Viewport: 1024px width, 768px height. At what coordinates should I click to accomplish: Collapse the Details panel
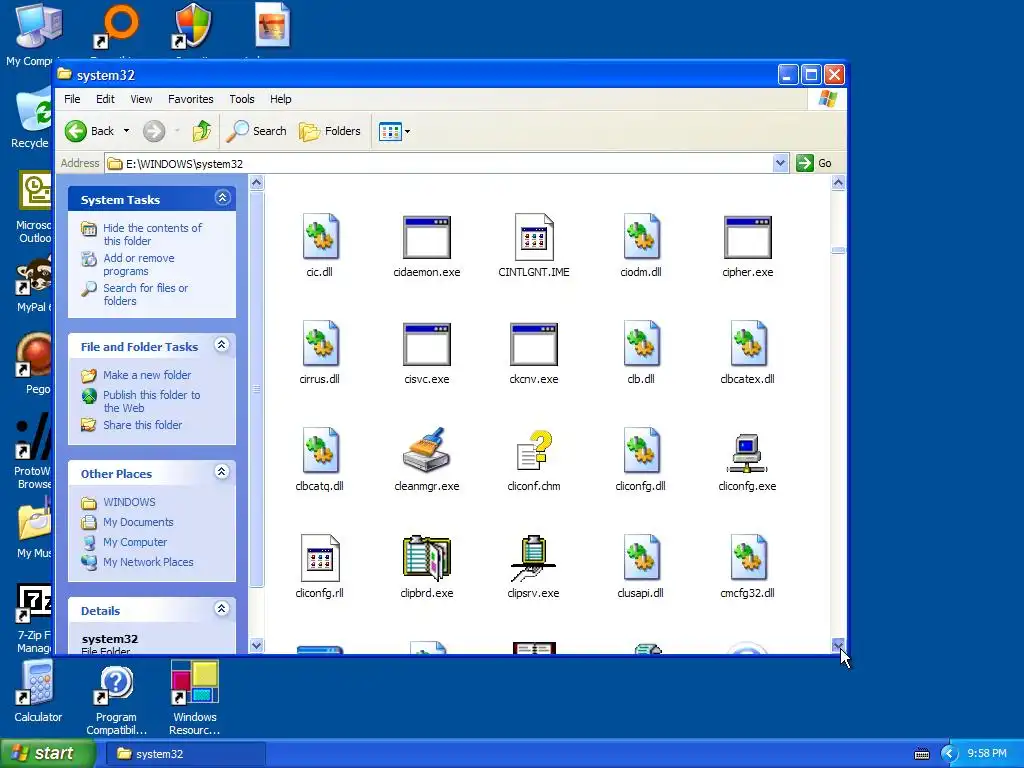[x=222, y=609]
